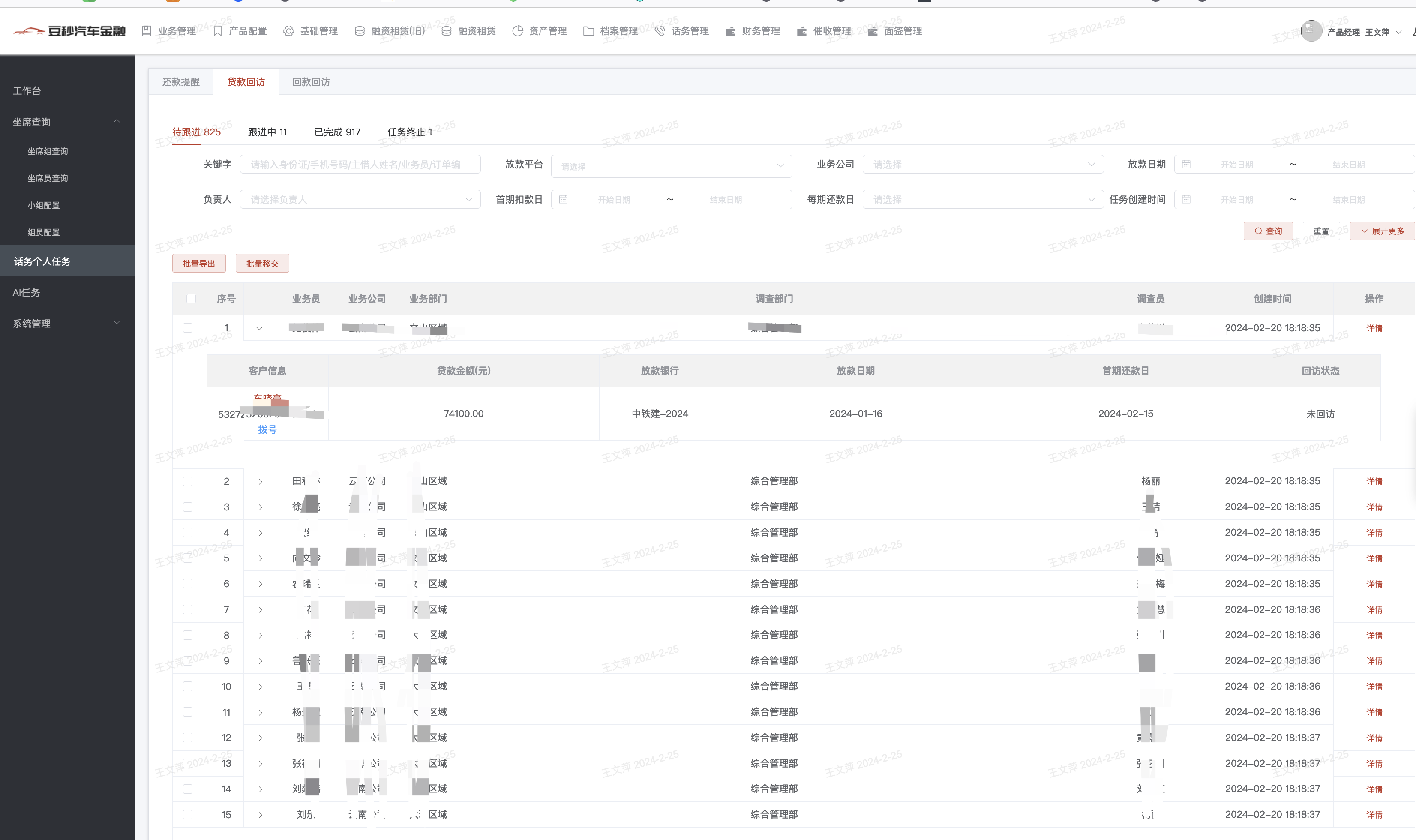Check the checkbox for row 2
The image size is (1416, 840).
188,481
